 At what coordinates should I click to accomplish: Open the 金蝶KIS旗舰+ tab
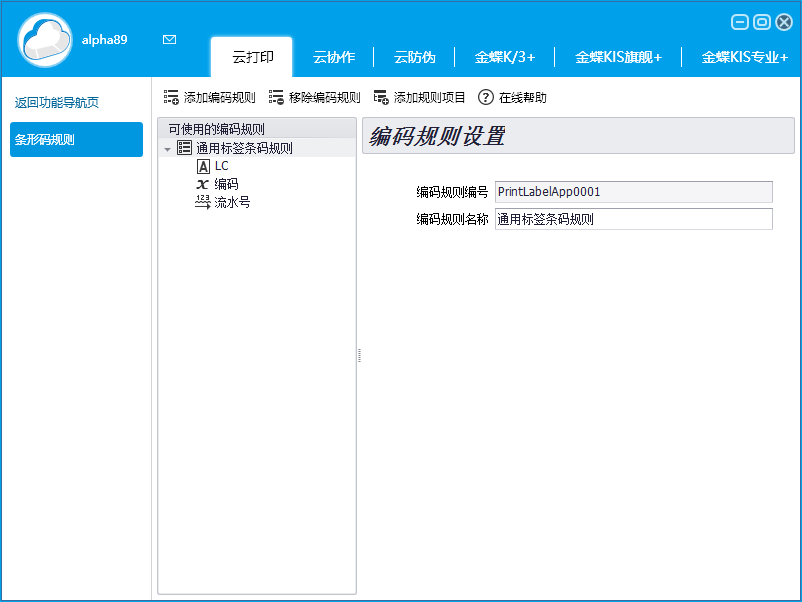coord(618,57)
